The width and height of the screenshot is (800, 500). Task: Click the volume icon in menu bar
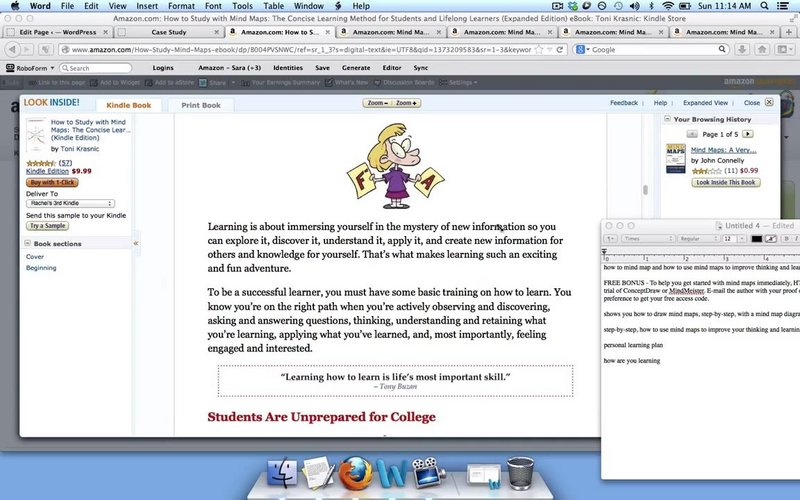(x=635, y=6)
